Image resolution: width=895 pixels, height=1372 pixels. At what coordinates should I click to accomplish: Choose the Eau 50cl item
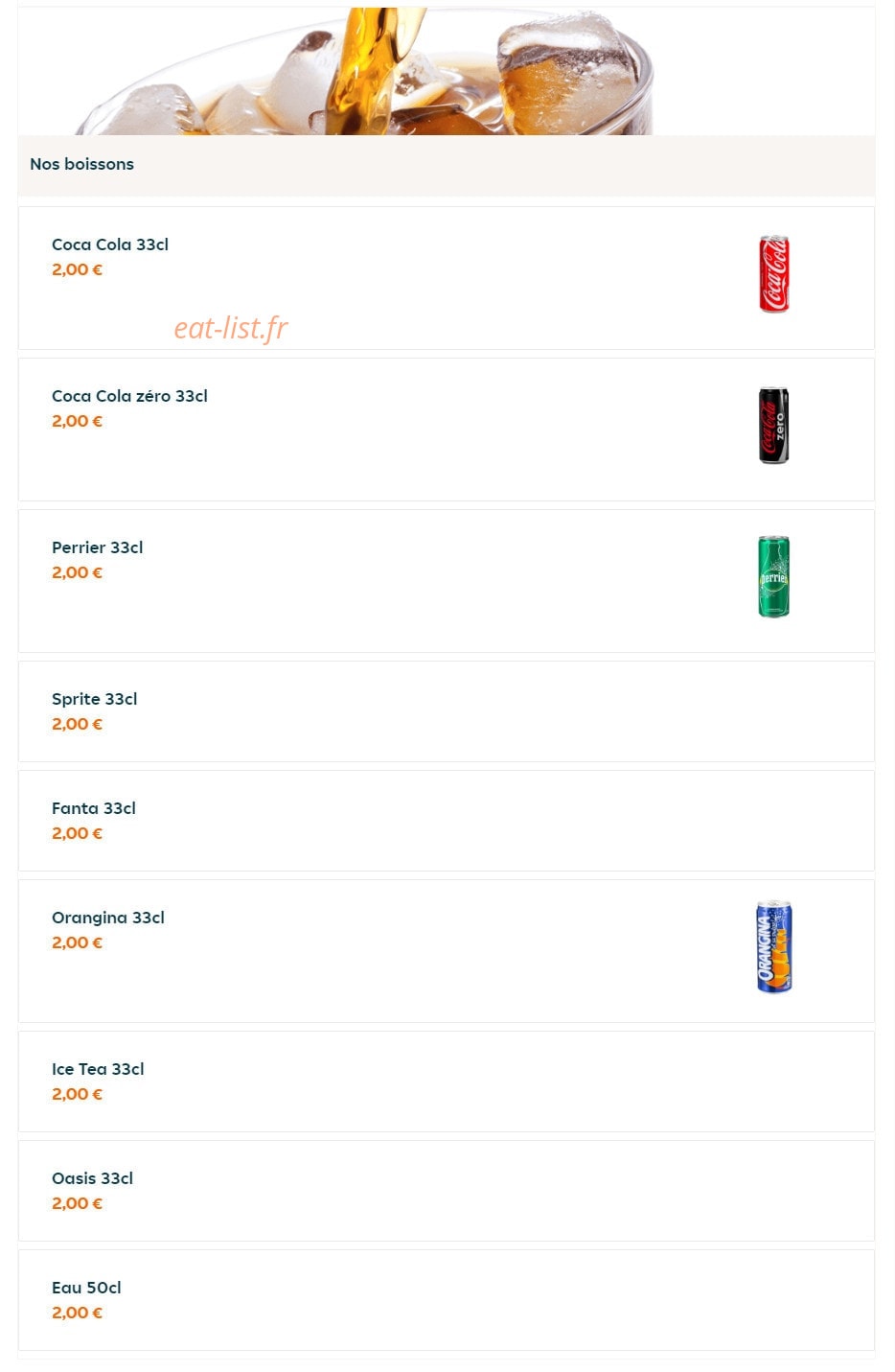pyautogui.click(x=447, y=1300)
